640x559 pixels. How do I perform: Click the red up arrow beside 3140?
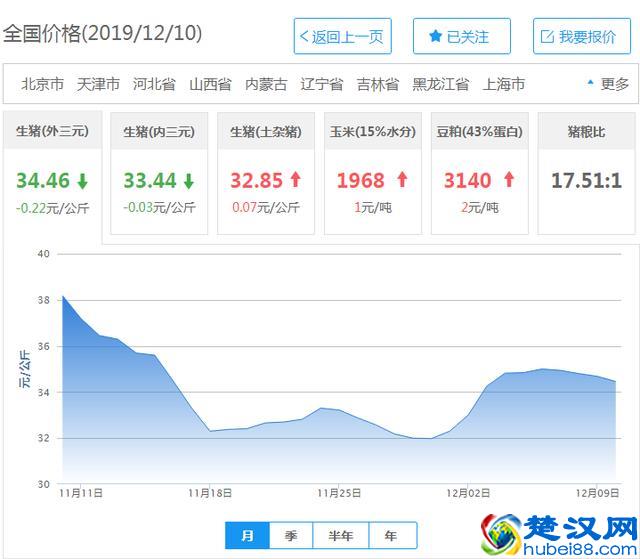(x=509, y=180)
